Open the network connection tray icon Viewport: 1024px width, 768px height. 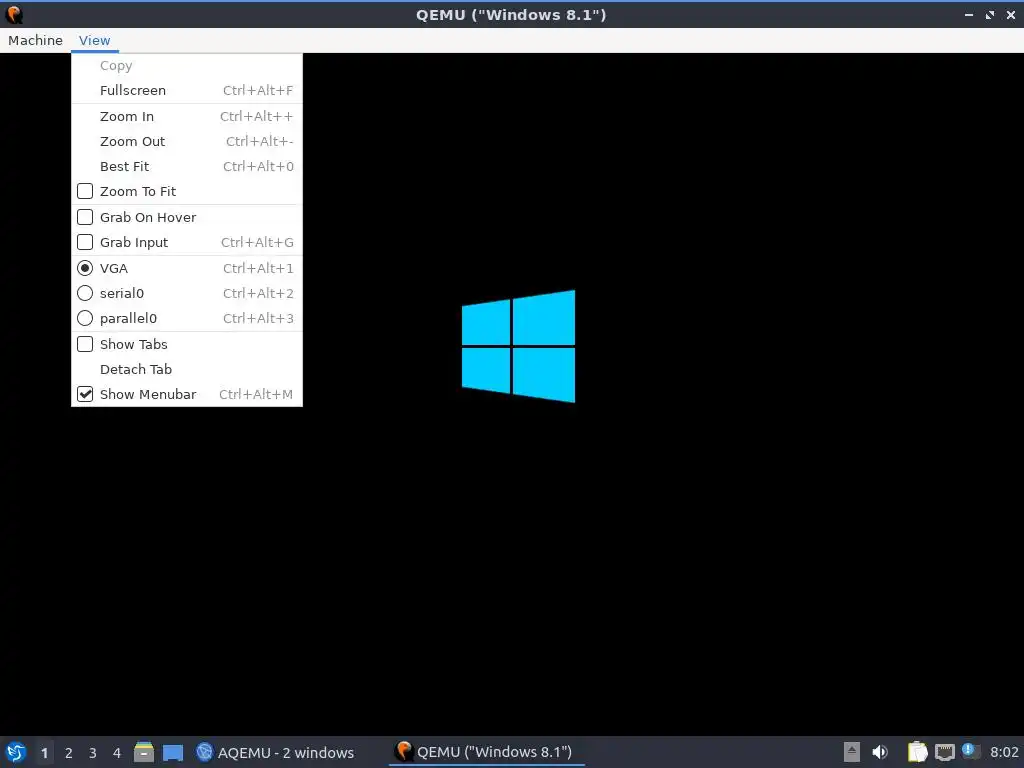coord(944,752)
